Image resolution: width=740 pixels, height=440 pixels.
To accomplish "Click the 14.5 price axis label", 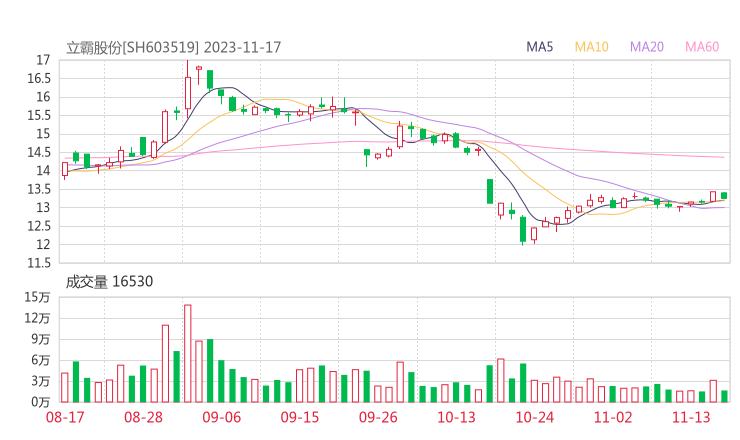I will click(x=39, y=152).
